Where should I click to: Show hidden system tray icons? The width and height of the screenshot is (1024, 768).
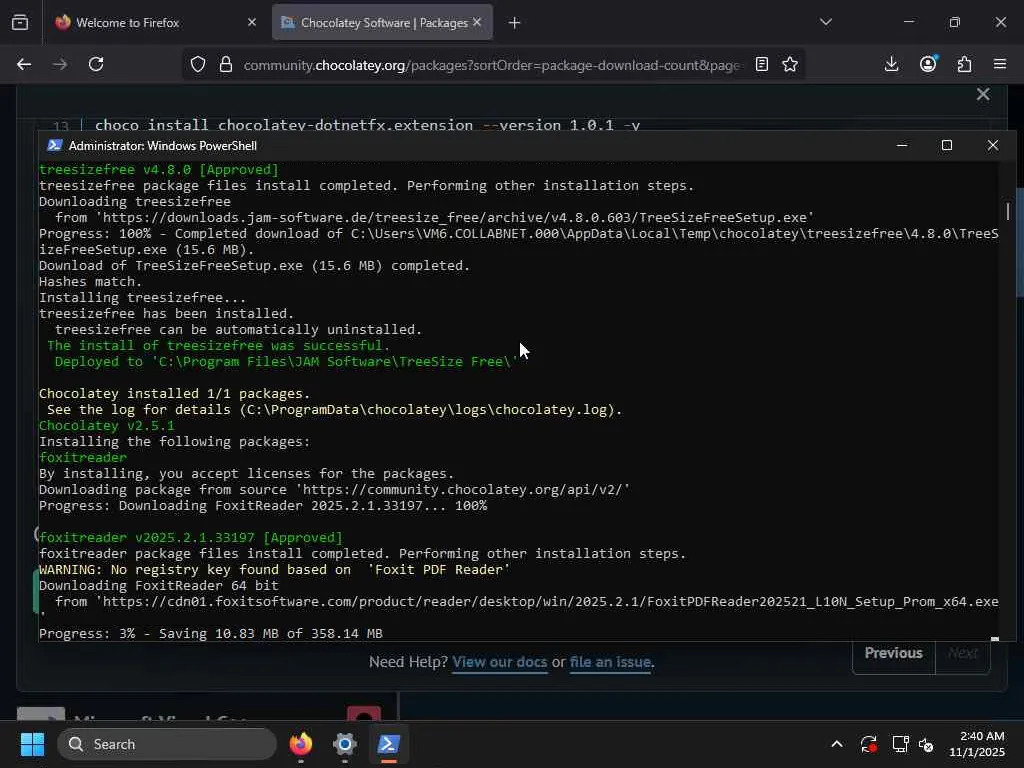coord(837,744)
